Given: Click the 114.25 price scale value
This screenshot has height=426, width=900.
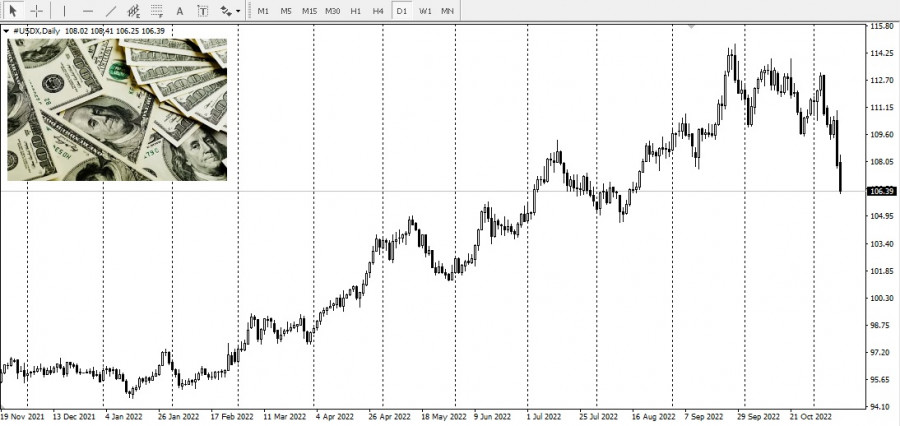Looking at the screenshot, I should 882,53.
